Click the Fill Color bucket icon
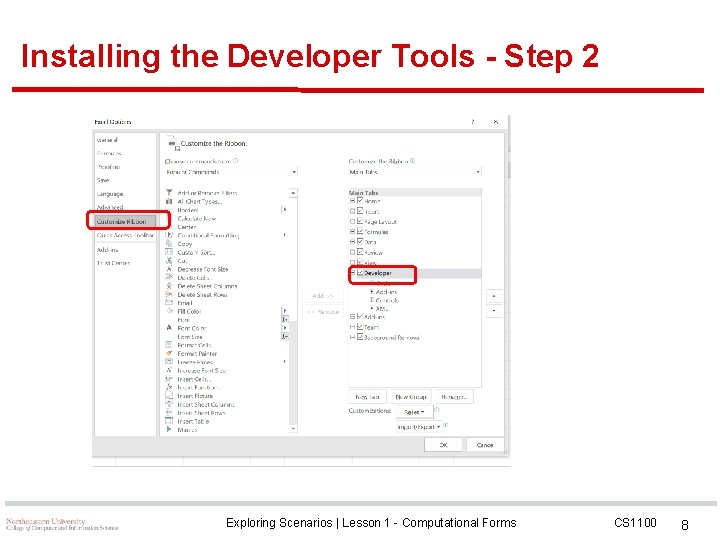 (x=169, y=311)
